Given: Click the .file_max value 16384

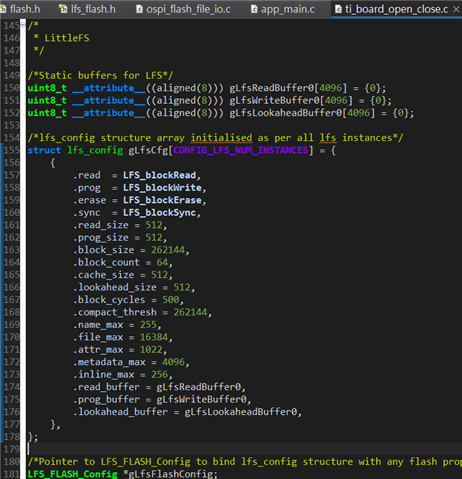Looking at the screenshot, I should coord(154,337).
